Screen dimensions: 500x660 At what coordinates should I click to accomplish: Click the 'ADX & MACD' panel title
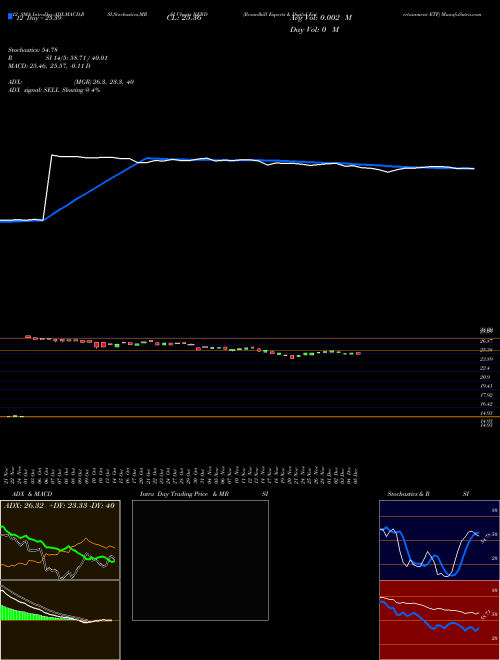coord(32,494)
